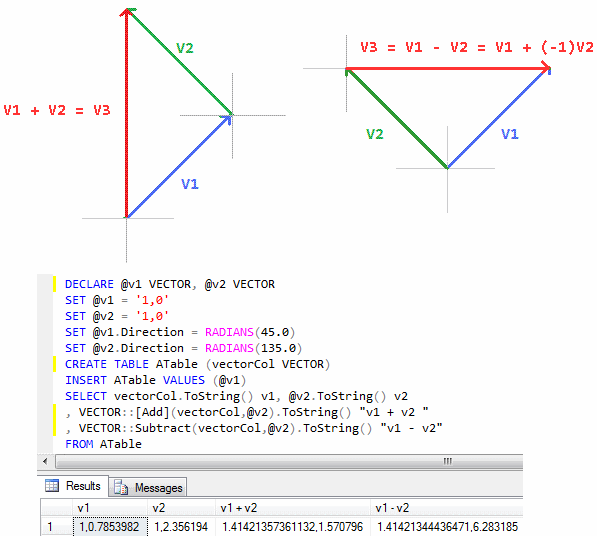Click cell 1.41421357361132,1.570796
597x536 pixels.
coord(293,527)
